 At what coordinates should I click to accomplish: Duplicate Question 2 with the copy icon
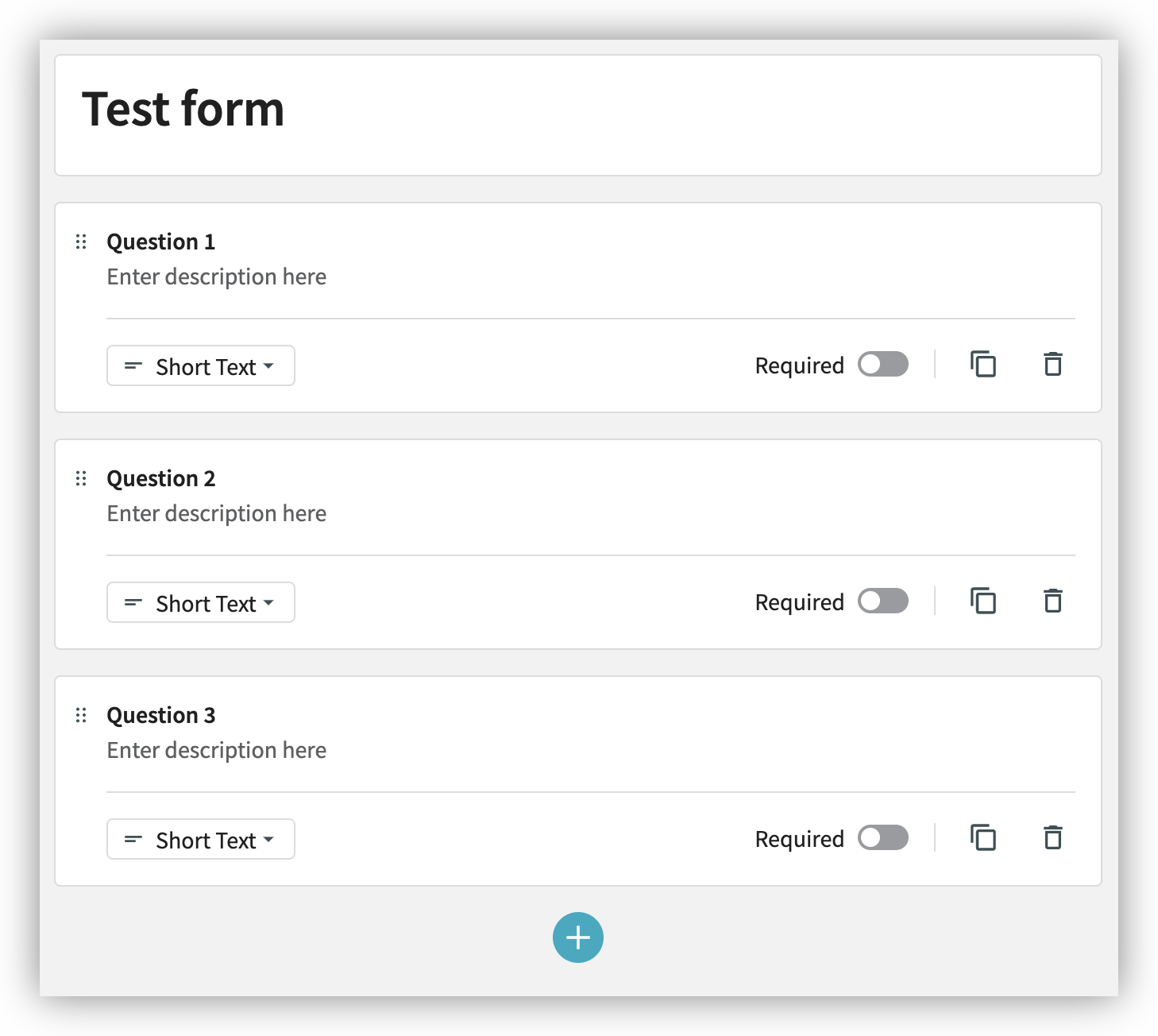point(983,601)
